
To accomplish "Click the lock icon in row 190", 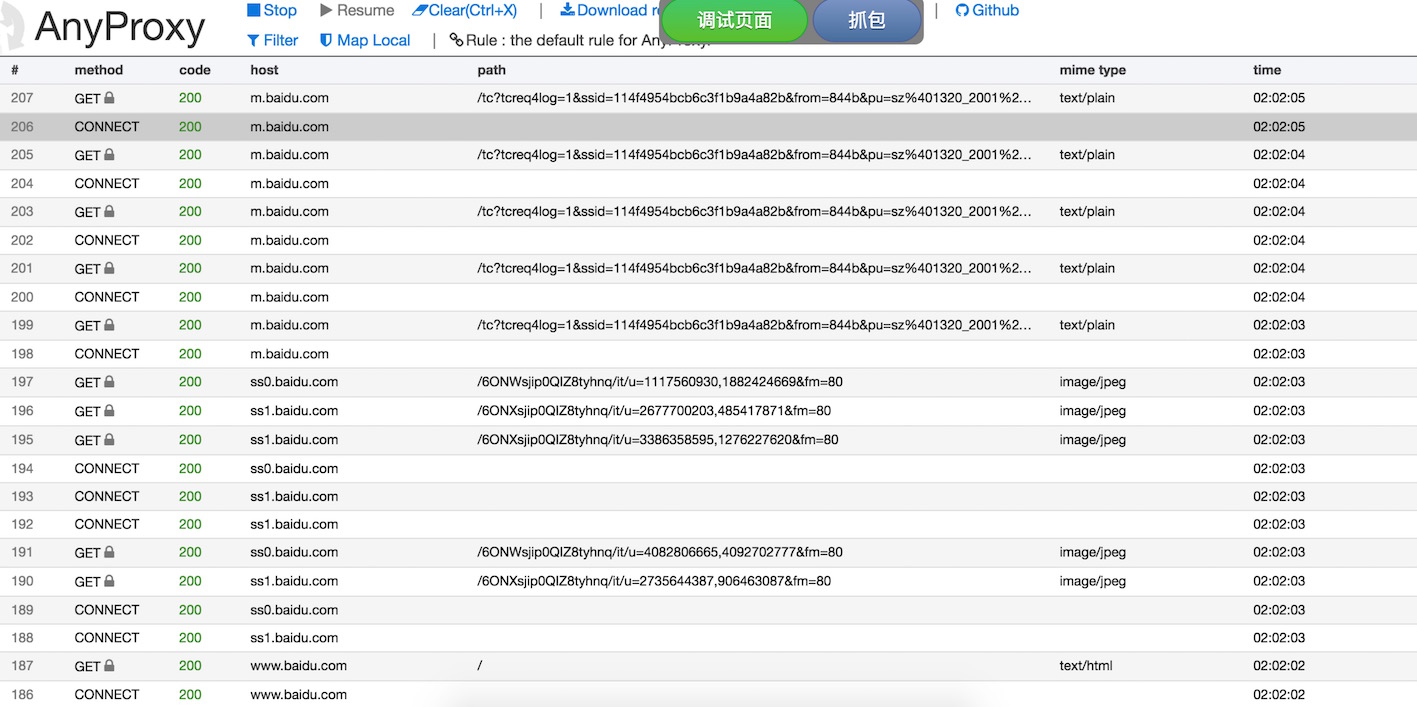I will [110, 581].
